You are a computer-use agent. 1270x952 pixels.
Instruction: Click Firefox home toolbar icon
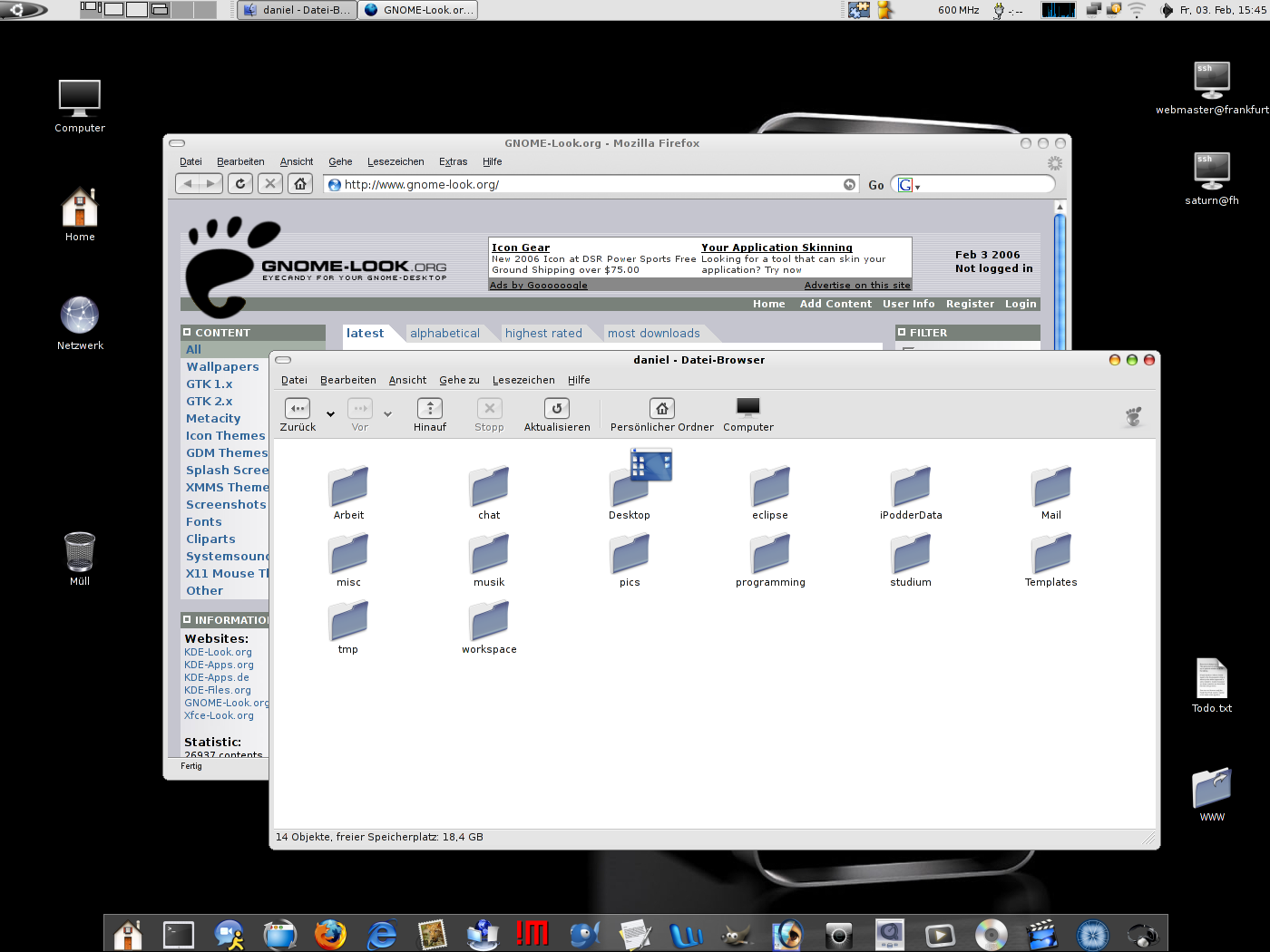pos(300,183)
